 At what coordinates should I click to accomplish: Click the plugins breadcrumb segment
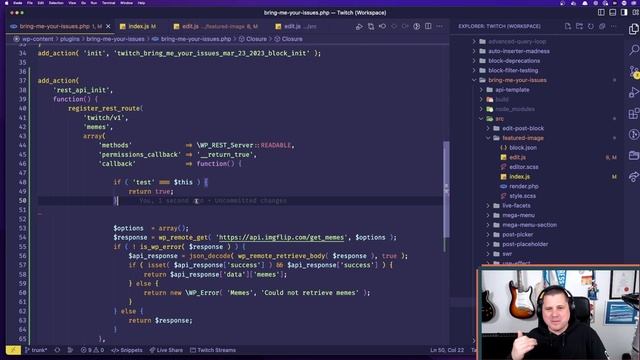70,39
